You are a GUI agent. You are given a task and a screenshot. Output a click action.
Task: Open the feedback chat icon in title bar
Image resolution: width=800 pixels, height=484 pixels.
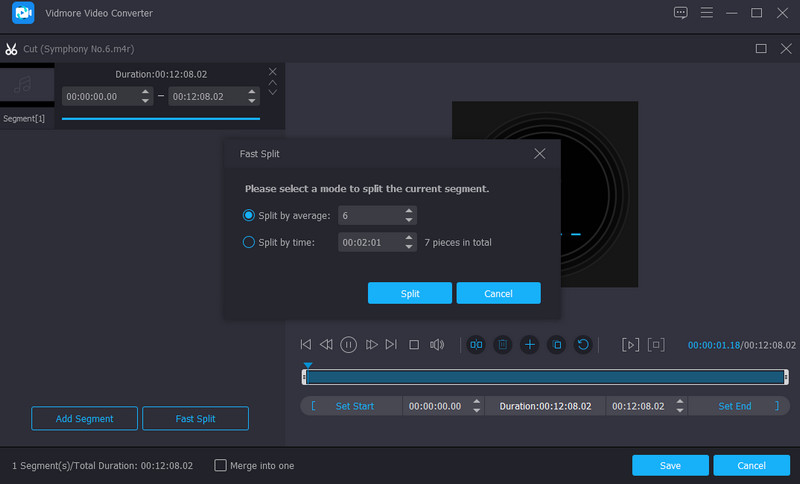pos(681,13)
